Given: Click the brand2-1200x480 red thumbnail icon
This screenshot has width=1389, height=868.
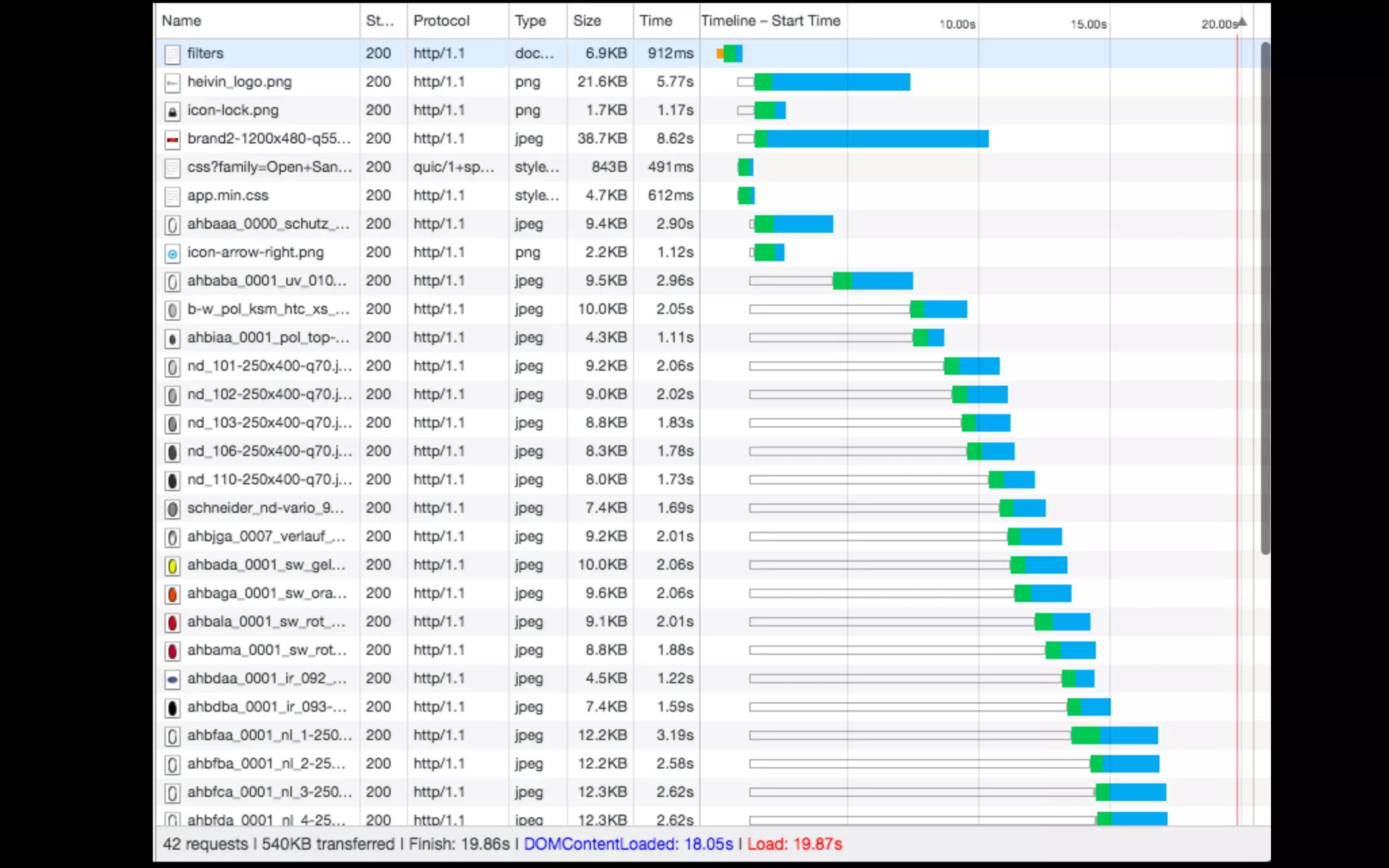Looking at the screenshot, I should pos(172,139).
